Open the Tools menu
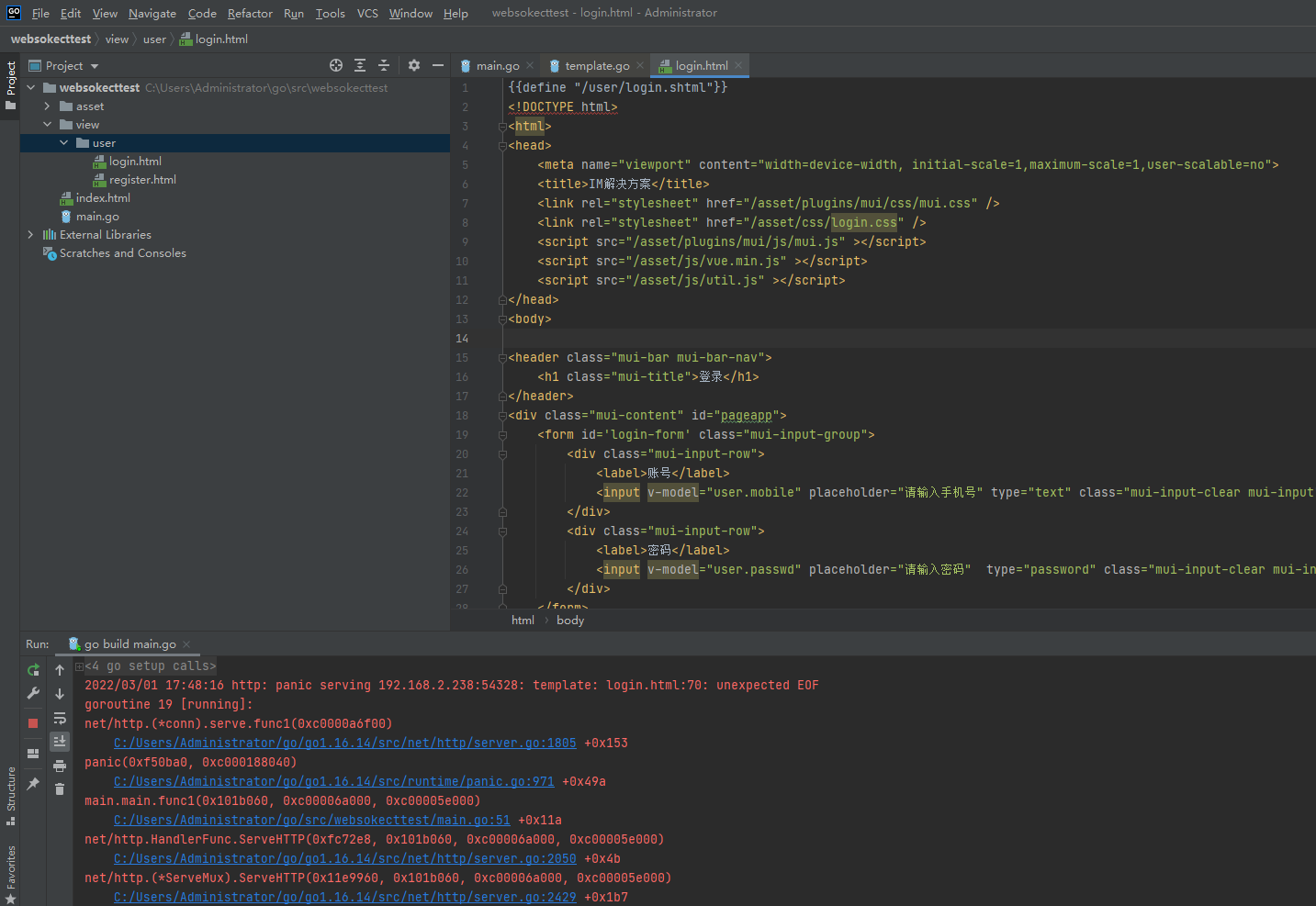 point(331,13)
